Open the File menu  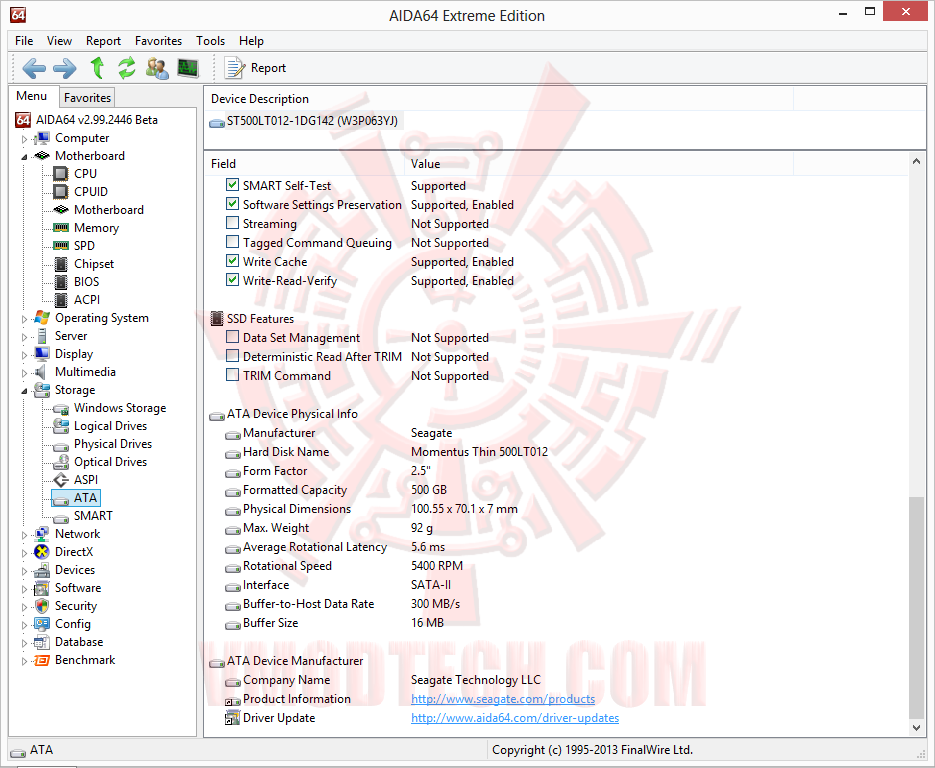[24, 41]
